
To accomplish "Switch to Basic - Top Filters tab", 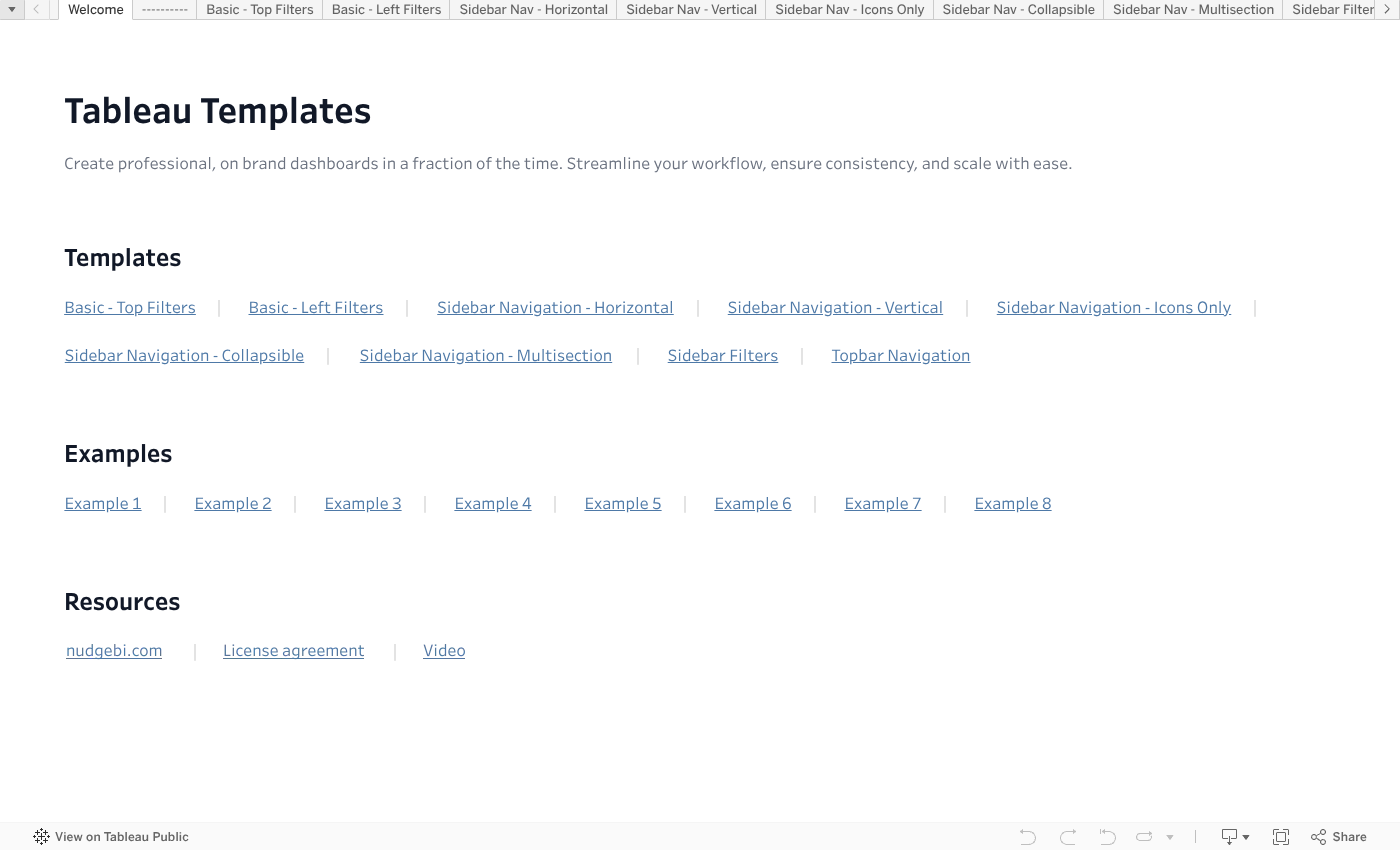I will coord(260,10).
